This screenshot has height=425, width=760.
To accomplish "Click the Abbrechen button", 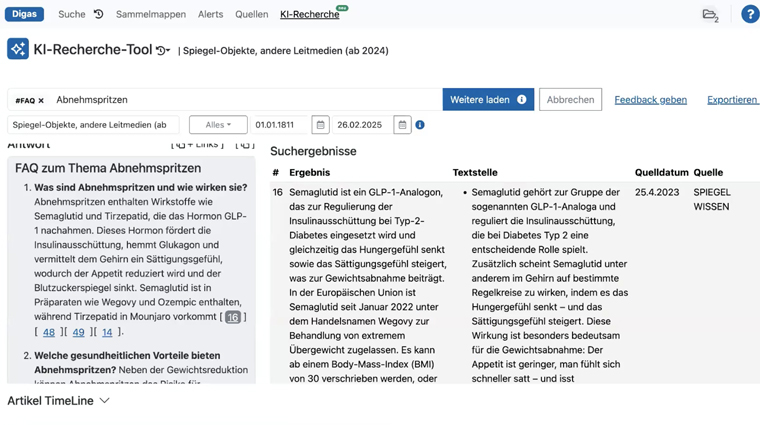I will coord(570,99).
